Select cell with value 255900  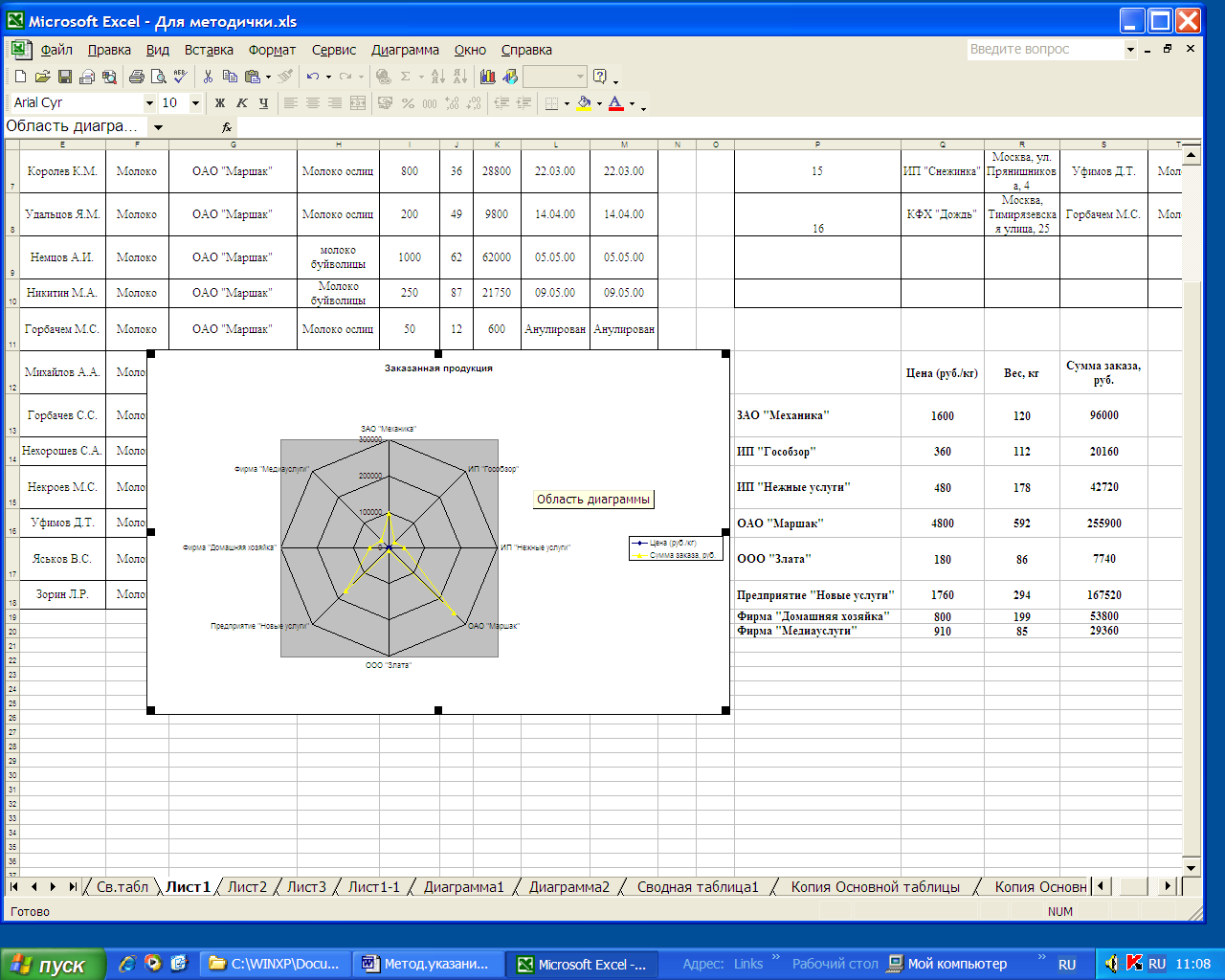1103,523
